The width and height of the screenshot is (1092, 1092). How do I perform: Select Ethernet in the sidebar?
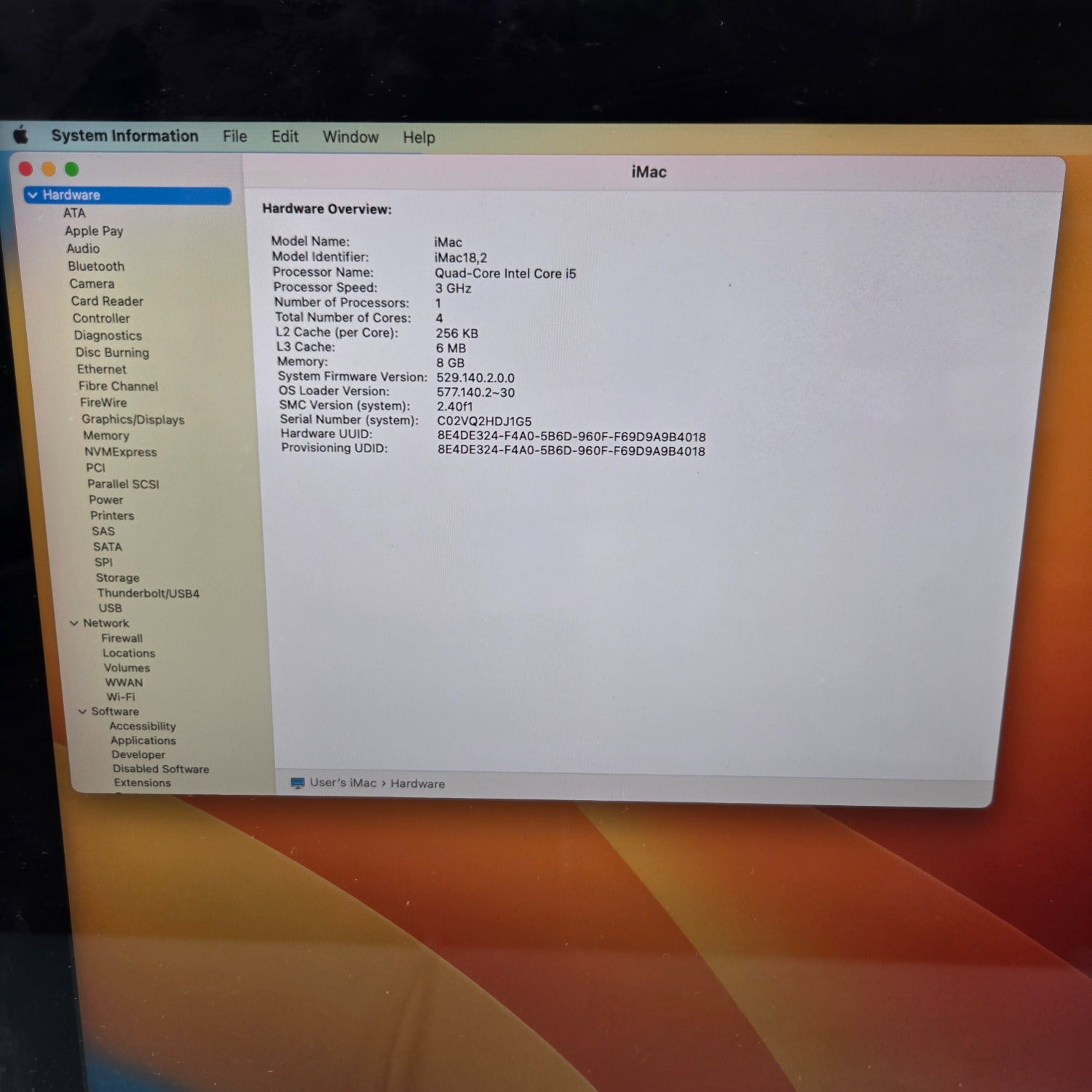coord(102,369)
